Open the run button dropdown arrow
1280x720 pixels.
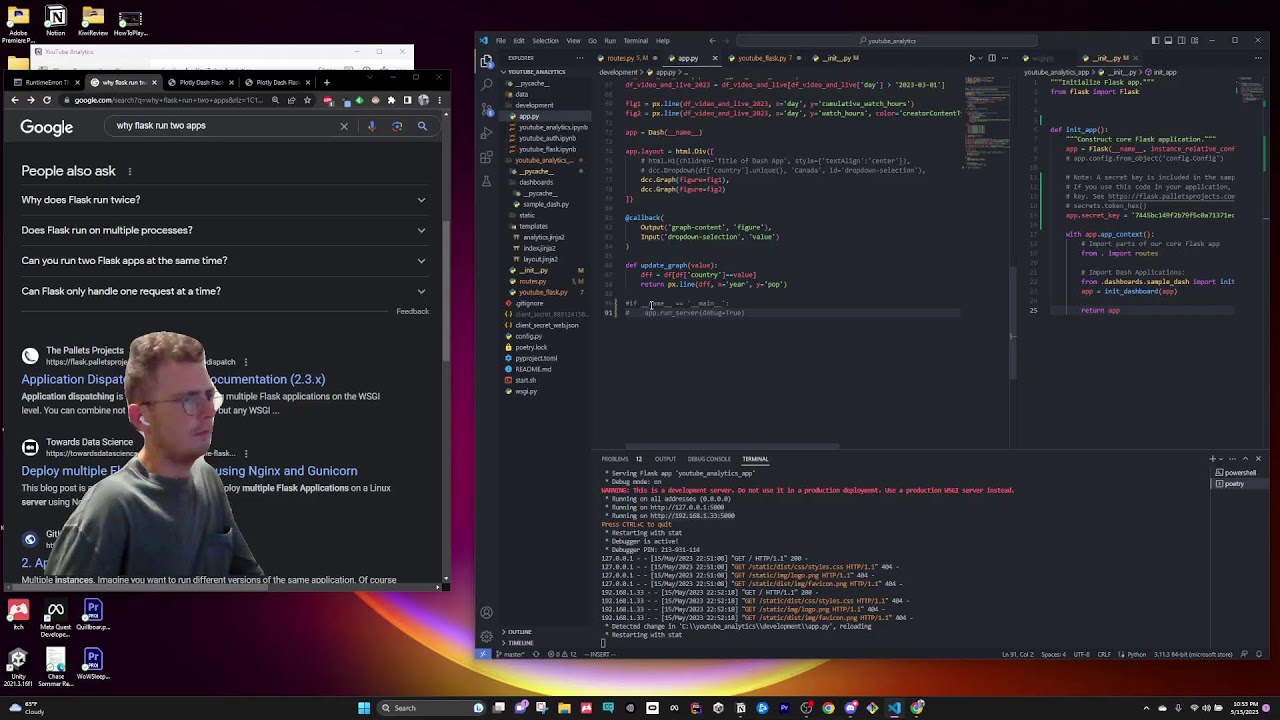(980, 58)
